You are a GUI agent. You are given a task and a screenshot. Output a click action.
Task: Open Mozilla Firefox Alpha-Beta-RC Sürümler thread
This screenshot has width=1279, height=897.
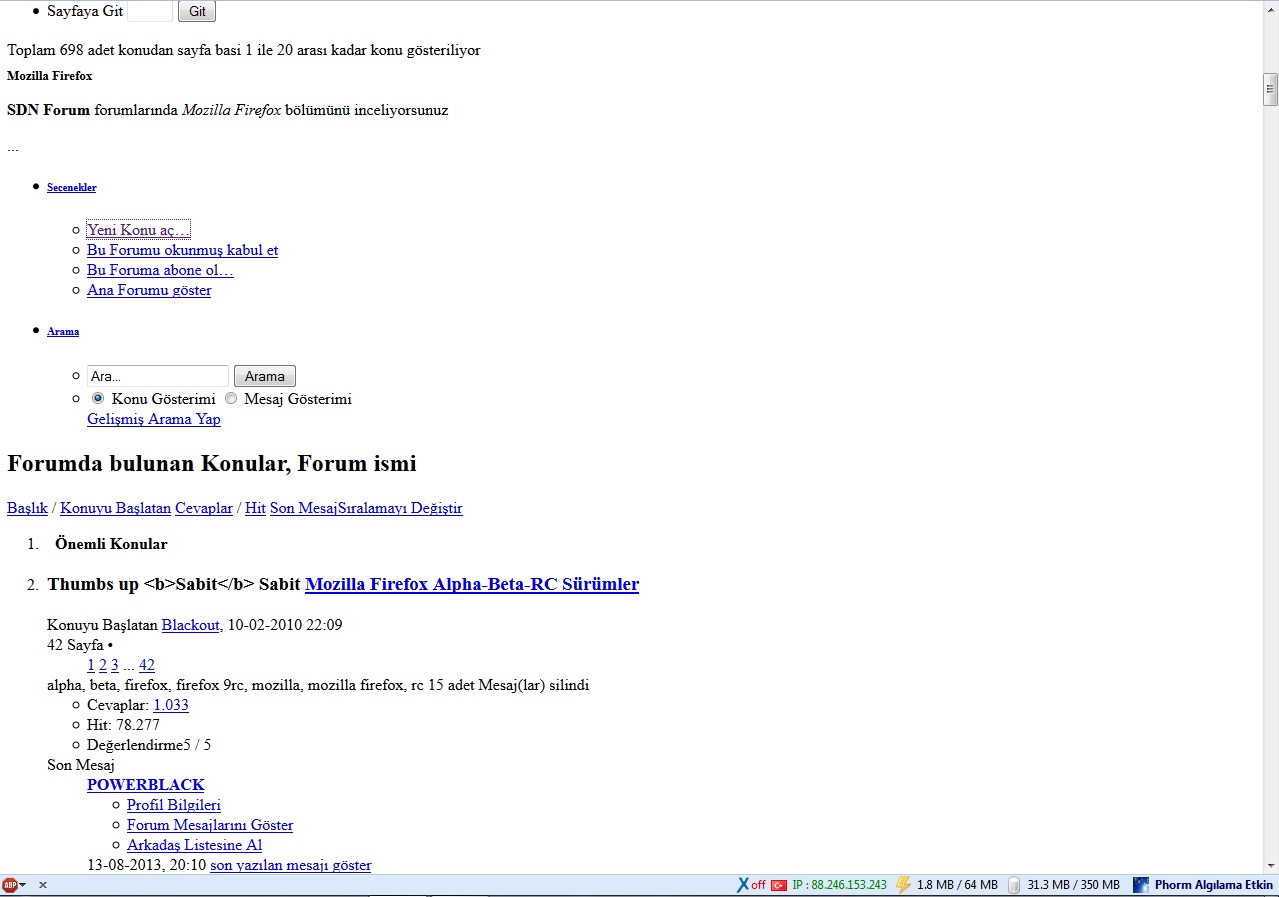[x=472, y=584]
